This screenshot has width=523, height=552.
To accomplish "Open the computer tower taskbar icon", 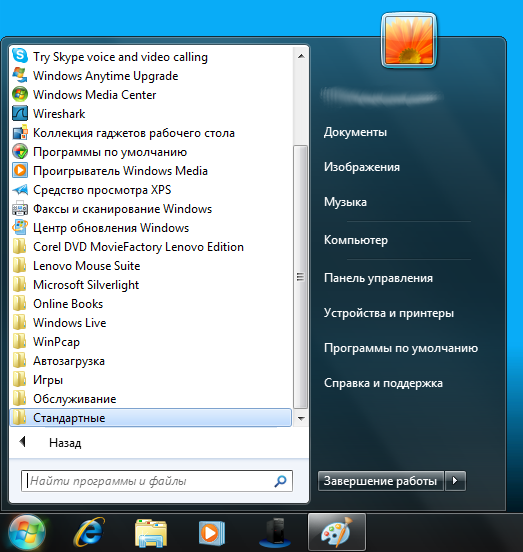I will pyautogui.click(x=275, y=533).
